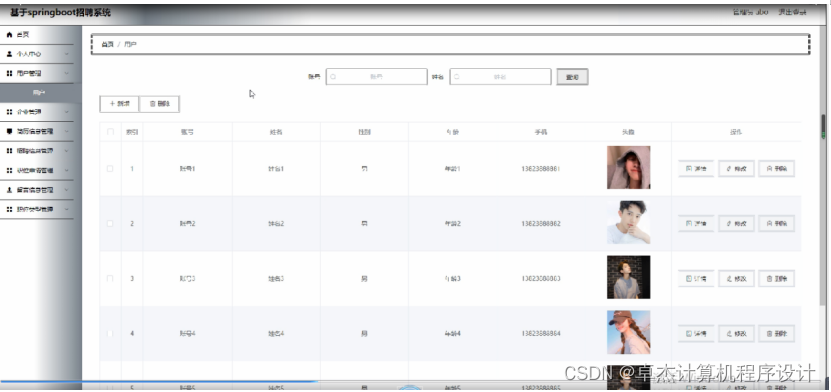This screenshot has width=831, height=392.
Task: Click the plus icon on add button
Action: (112, 104)
